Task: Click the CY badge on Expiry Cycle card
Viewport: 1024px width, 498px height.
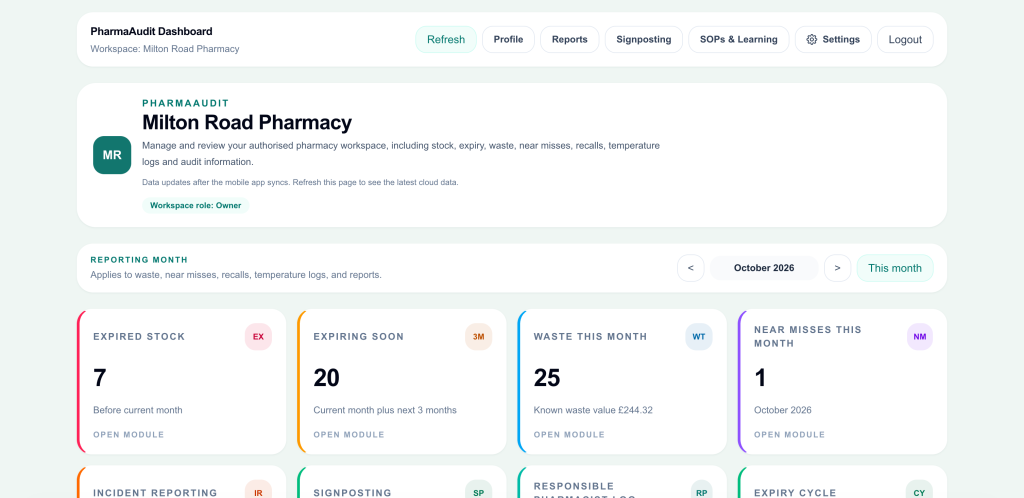Action: [x=920, y=492]
